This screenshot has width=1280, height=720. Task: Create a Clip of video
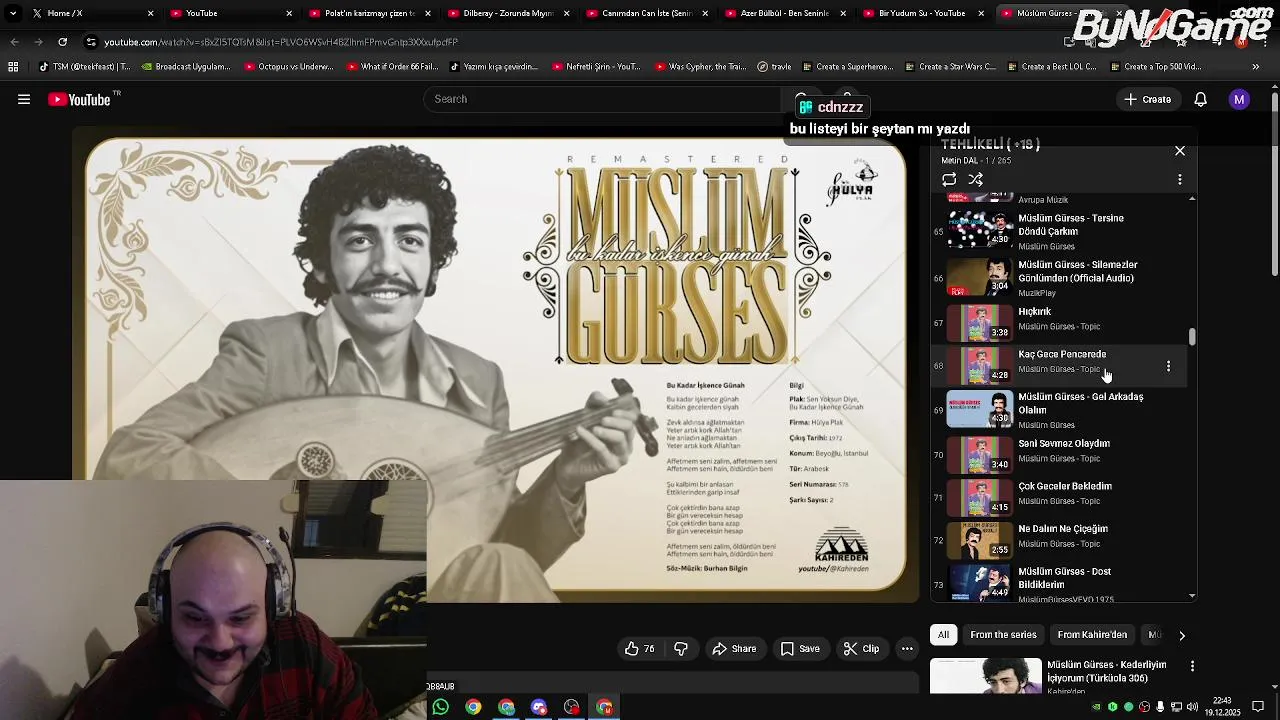tap(861, 649)
